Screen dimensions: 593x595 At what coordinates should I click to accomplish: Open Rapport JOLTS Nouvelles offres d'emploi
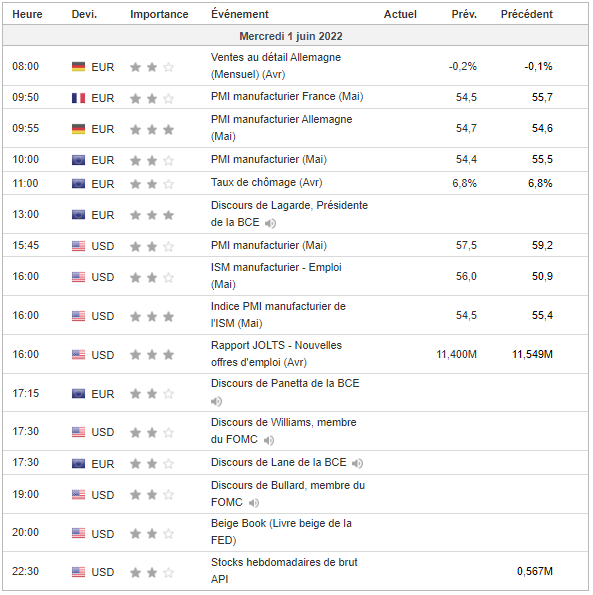(x=276, y=354)
